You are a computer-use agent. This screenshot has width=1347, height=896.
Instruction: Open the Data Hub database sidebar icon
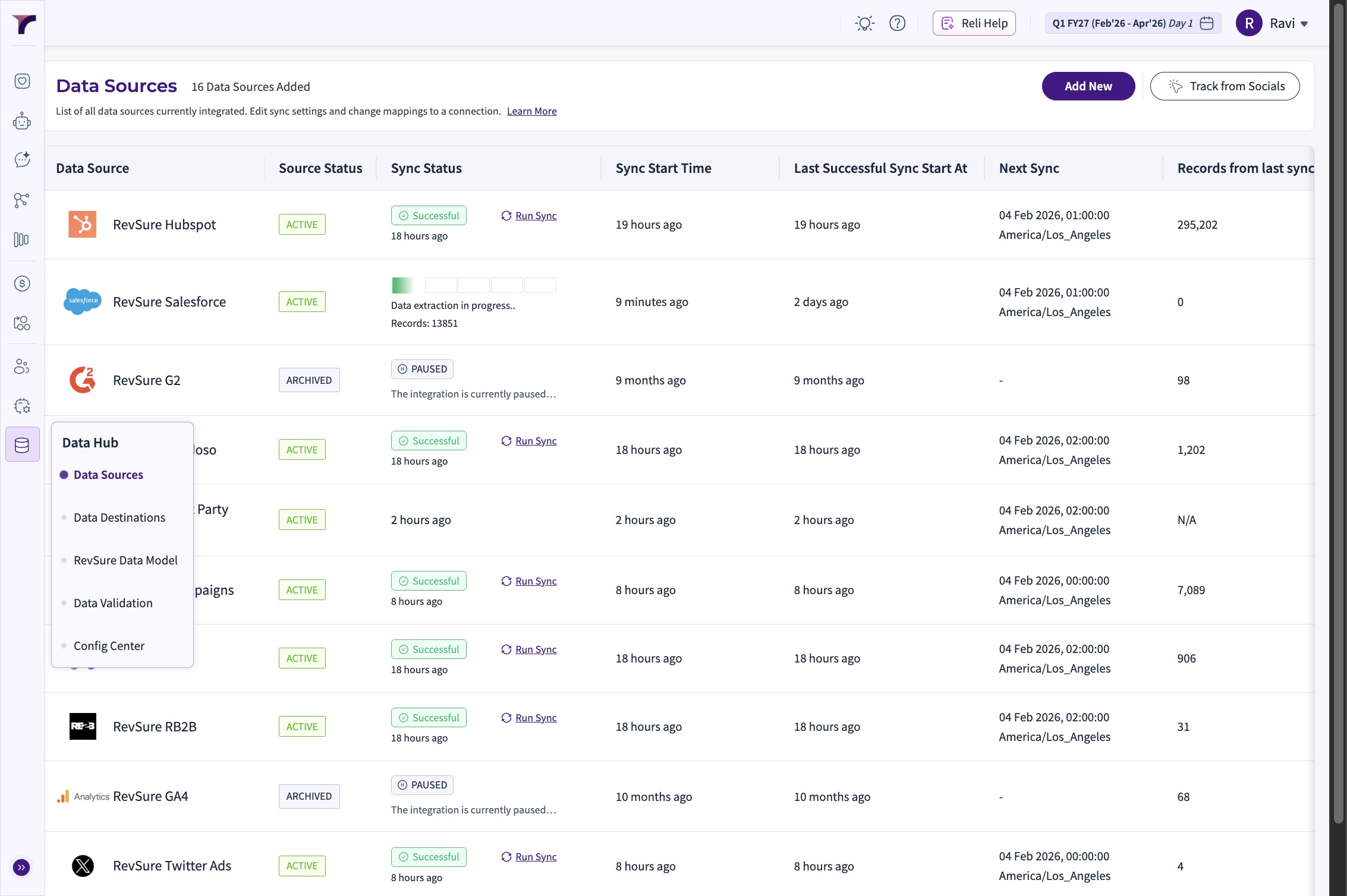[x=22, y=444]
